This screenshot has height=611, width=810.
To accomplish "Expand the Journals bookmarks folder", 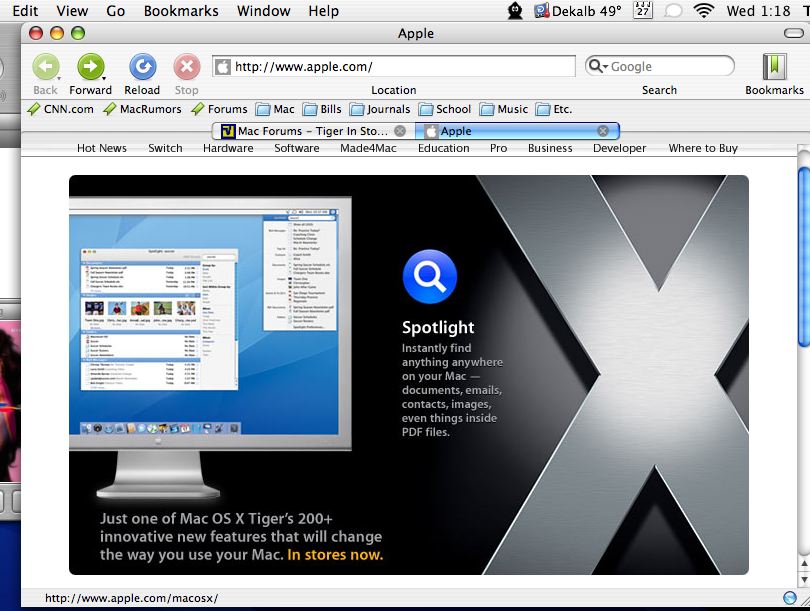I will (380, 109).
